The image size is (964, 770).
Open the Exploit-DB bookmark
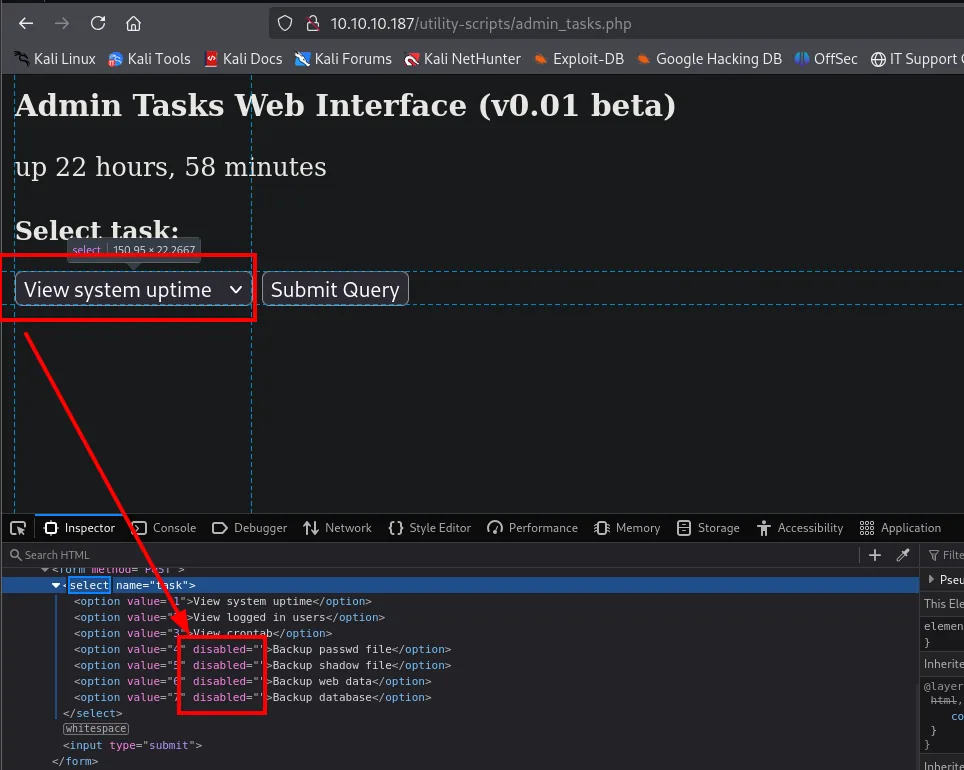point(579,58)
